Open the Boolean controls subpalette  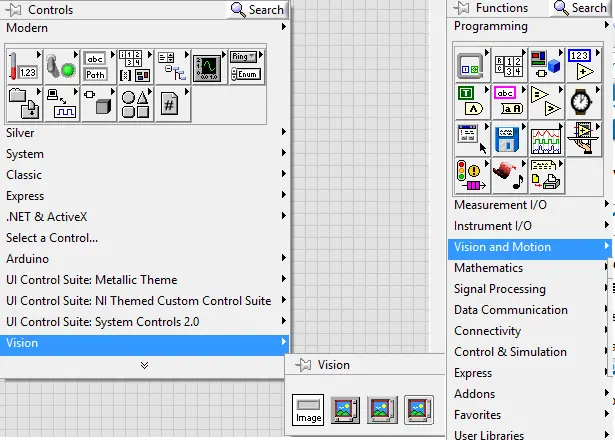62,66
